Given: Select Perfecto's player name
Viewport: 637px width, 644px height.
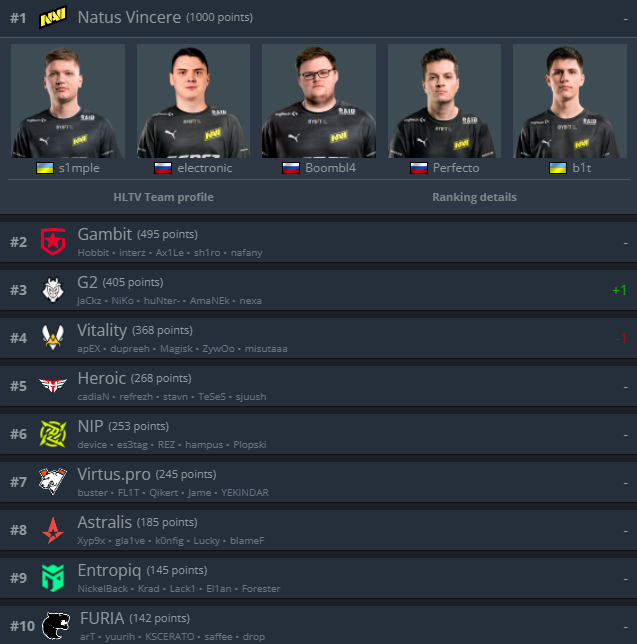Looking at the screenshot, I should point(456,168).
